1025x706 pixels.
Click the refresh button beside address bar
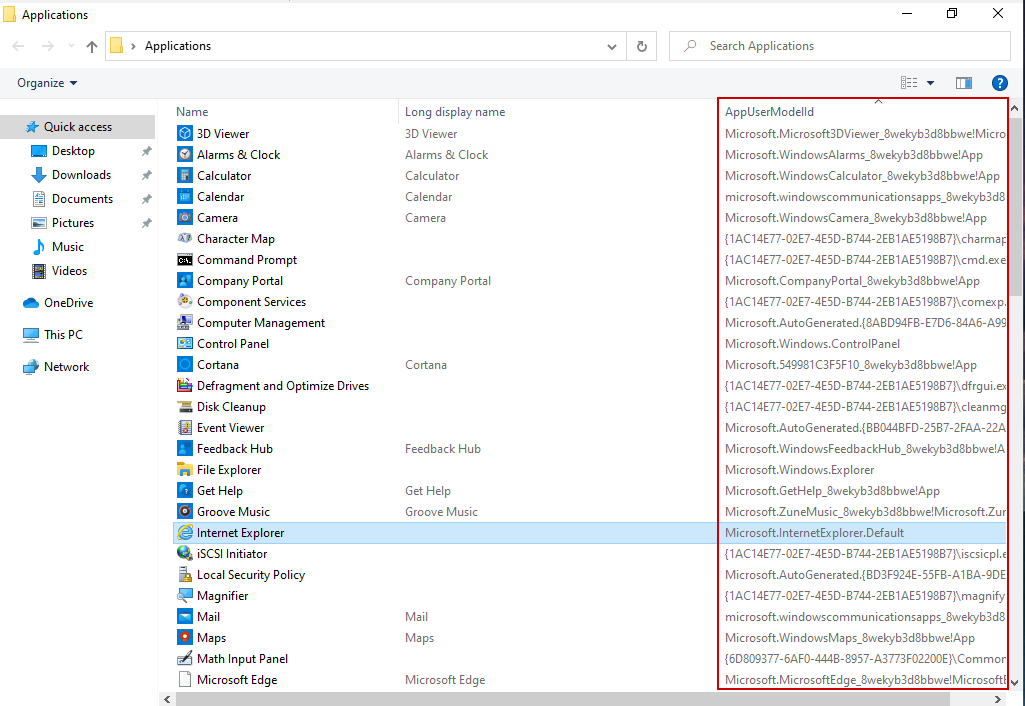tap(642, 46)
